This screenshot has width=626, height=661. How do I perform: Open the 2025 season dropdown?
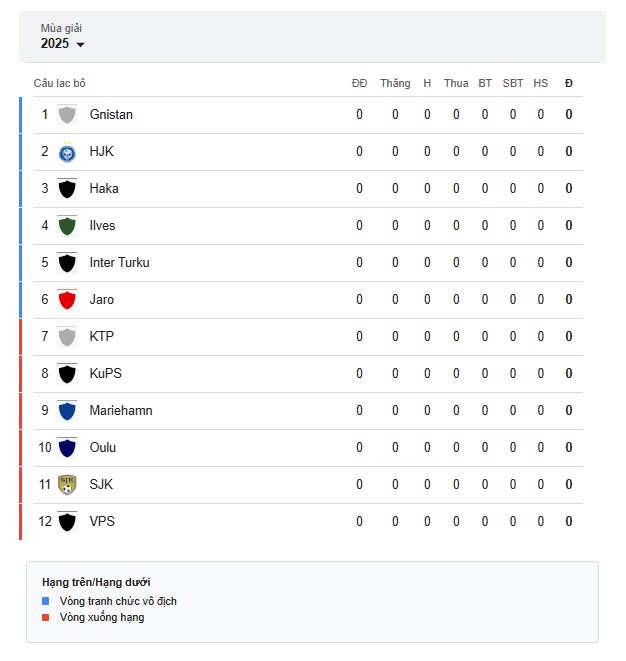62,43
